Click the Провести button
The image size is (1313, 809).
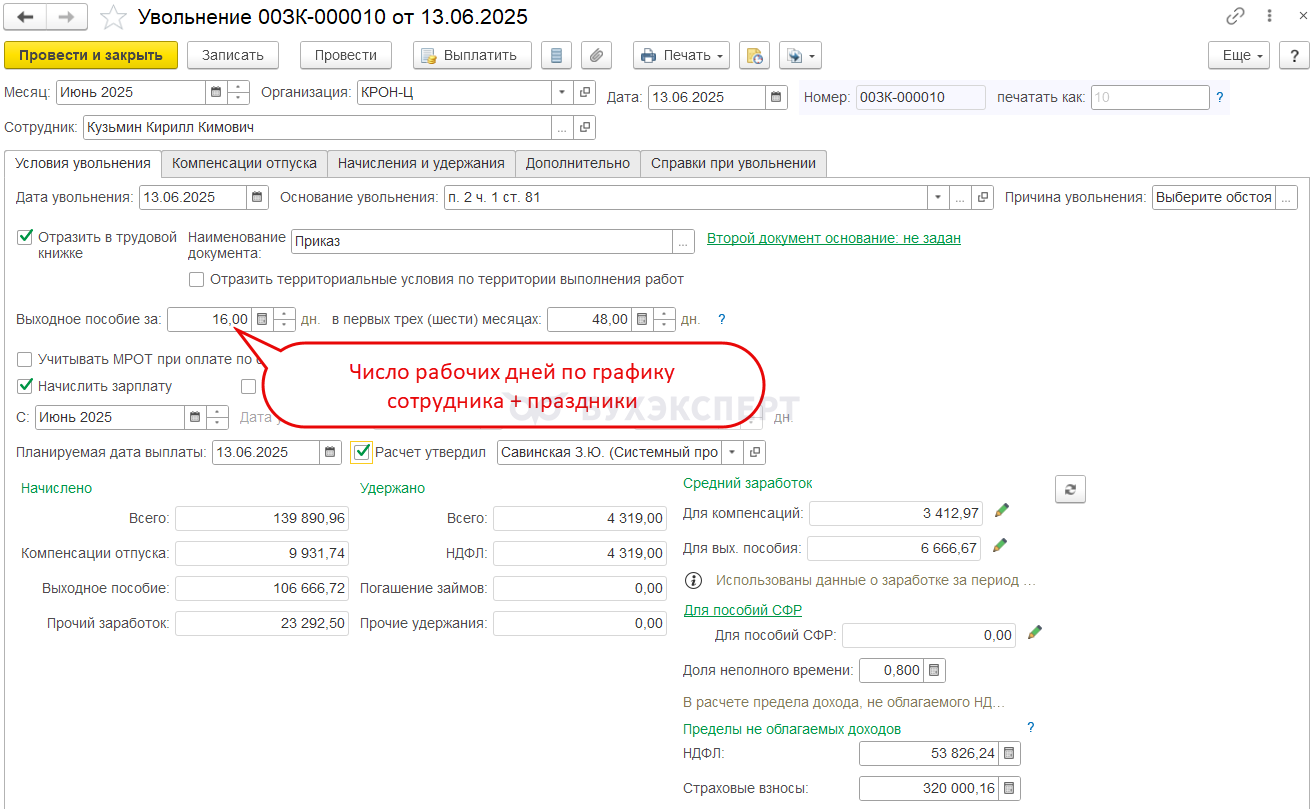click(x=346, y=55)
